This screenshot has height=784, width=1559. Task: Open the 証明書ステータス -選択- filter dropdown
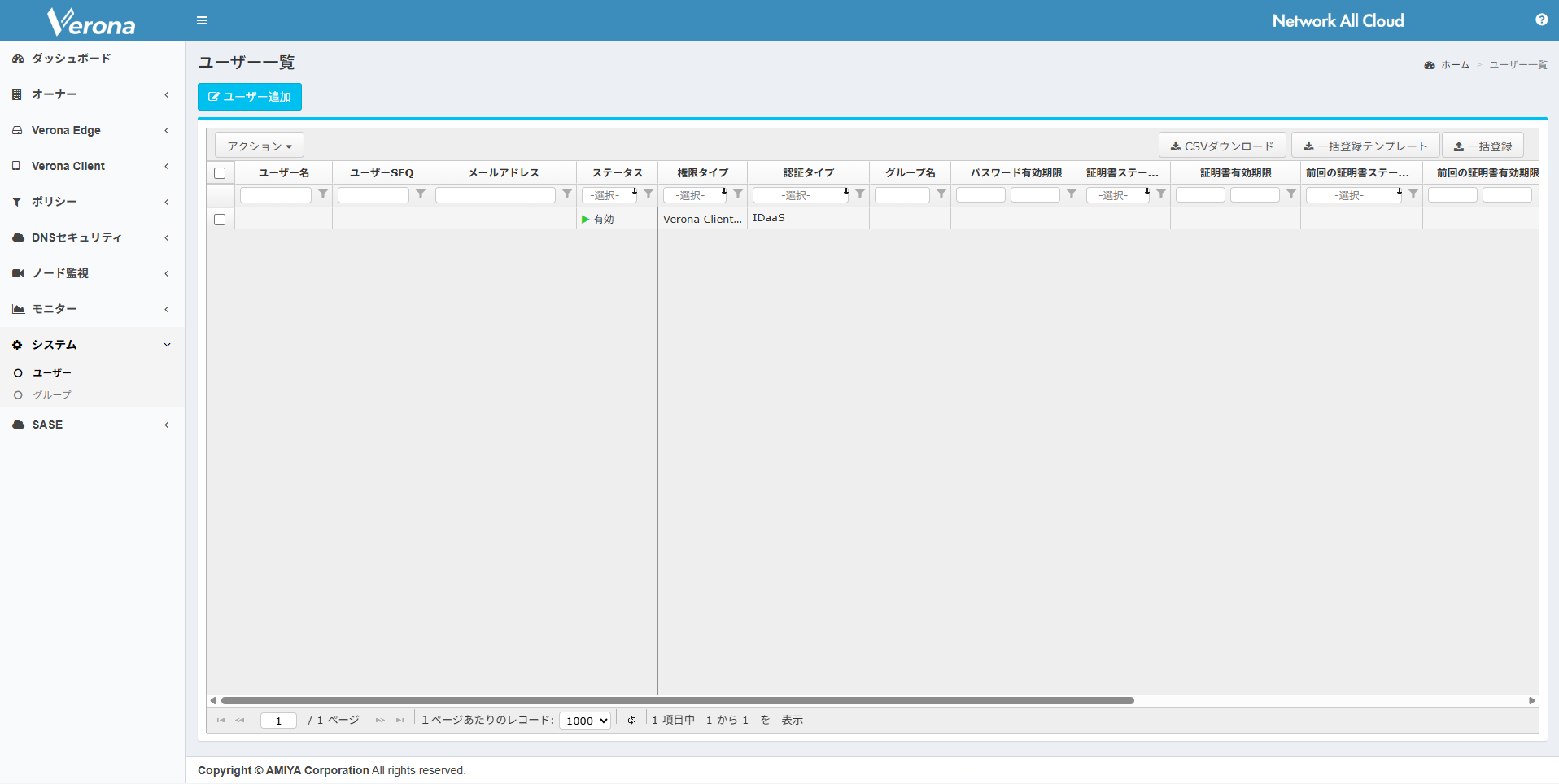click(x=1118, y=194)
